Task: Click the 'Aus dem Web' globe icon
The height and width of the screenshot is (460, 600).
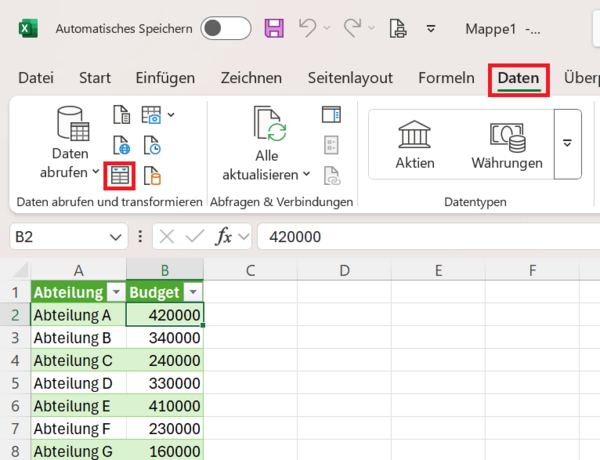Action: click(x=120, y=145)
